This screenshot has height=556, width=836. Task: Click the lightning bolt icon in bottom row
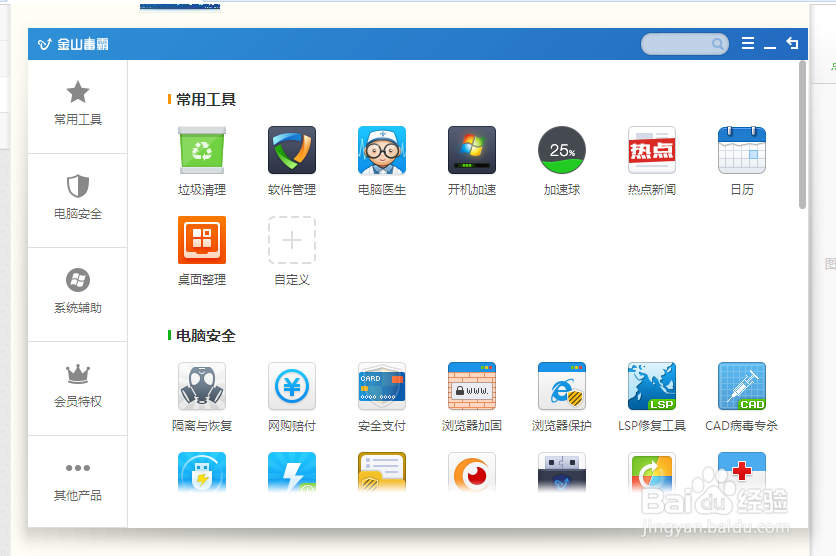tap(292, 472)
